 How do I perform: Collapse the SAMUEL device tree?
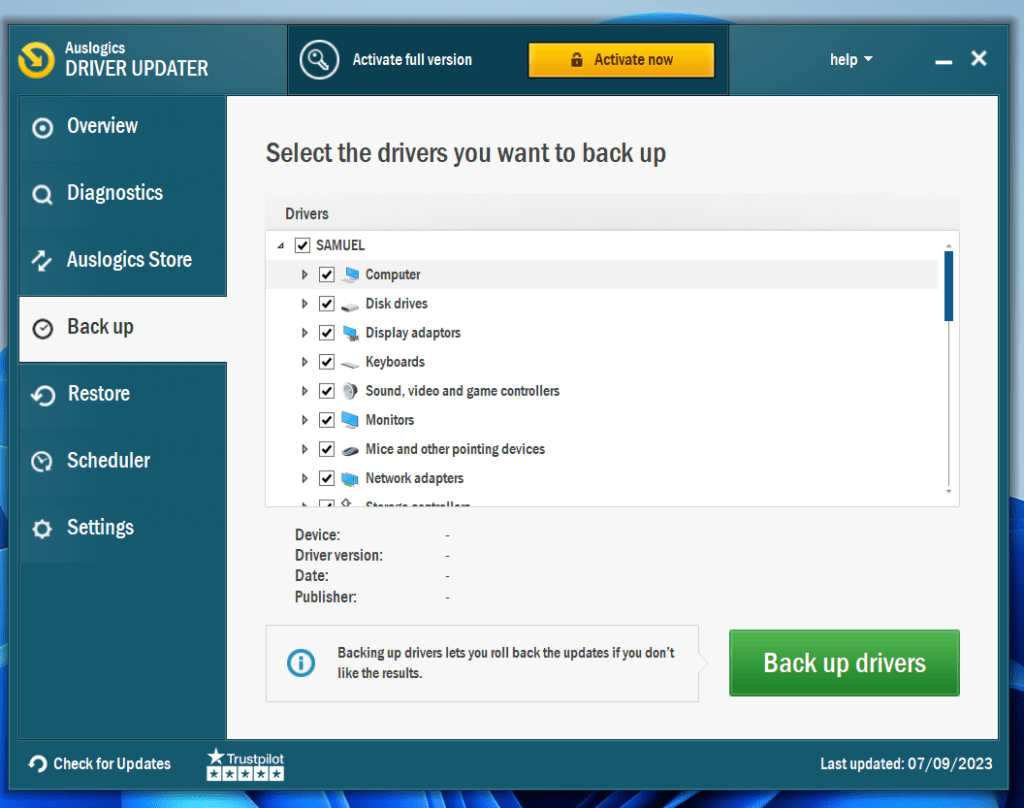coord(280,245)
